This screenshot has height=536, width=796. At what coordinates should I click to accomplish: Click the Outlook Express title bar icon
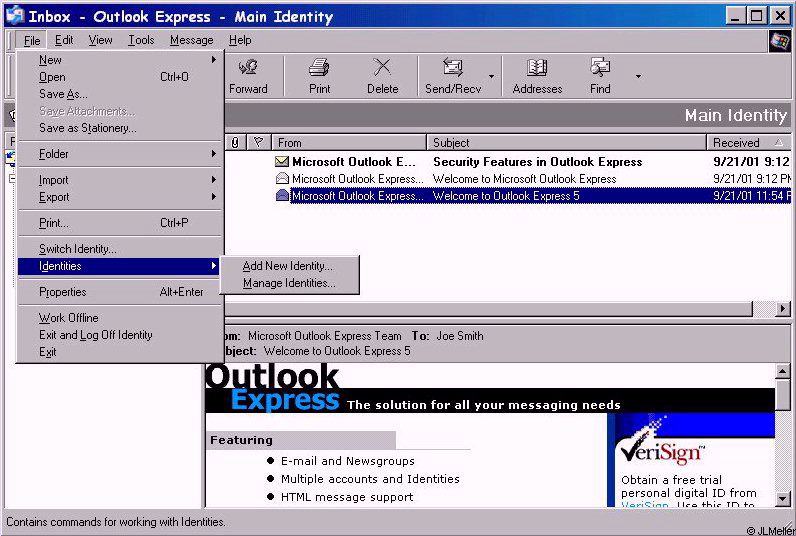click(15, 16)
